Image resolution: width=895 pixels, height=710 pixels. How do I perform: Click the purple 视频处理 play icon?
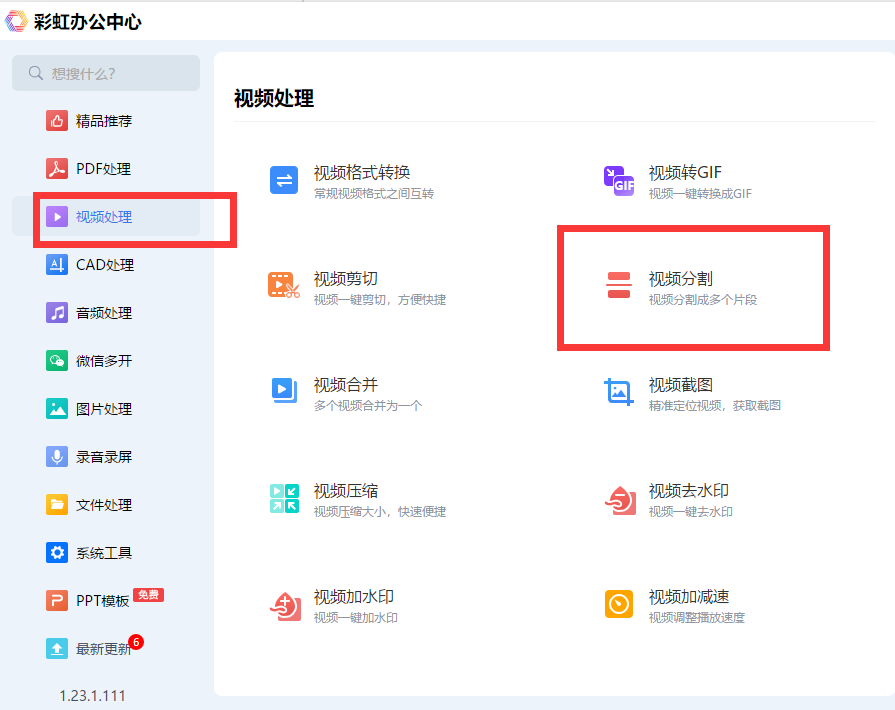57,217
